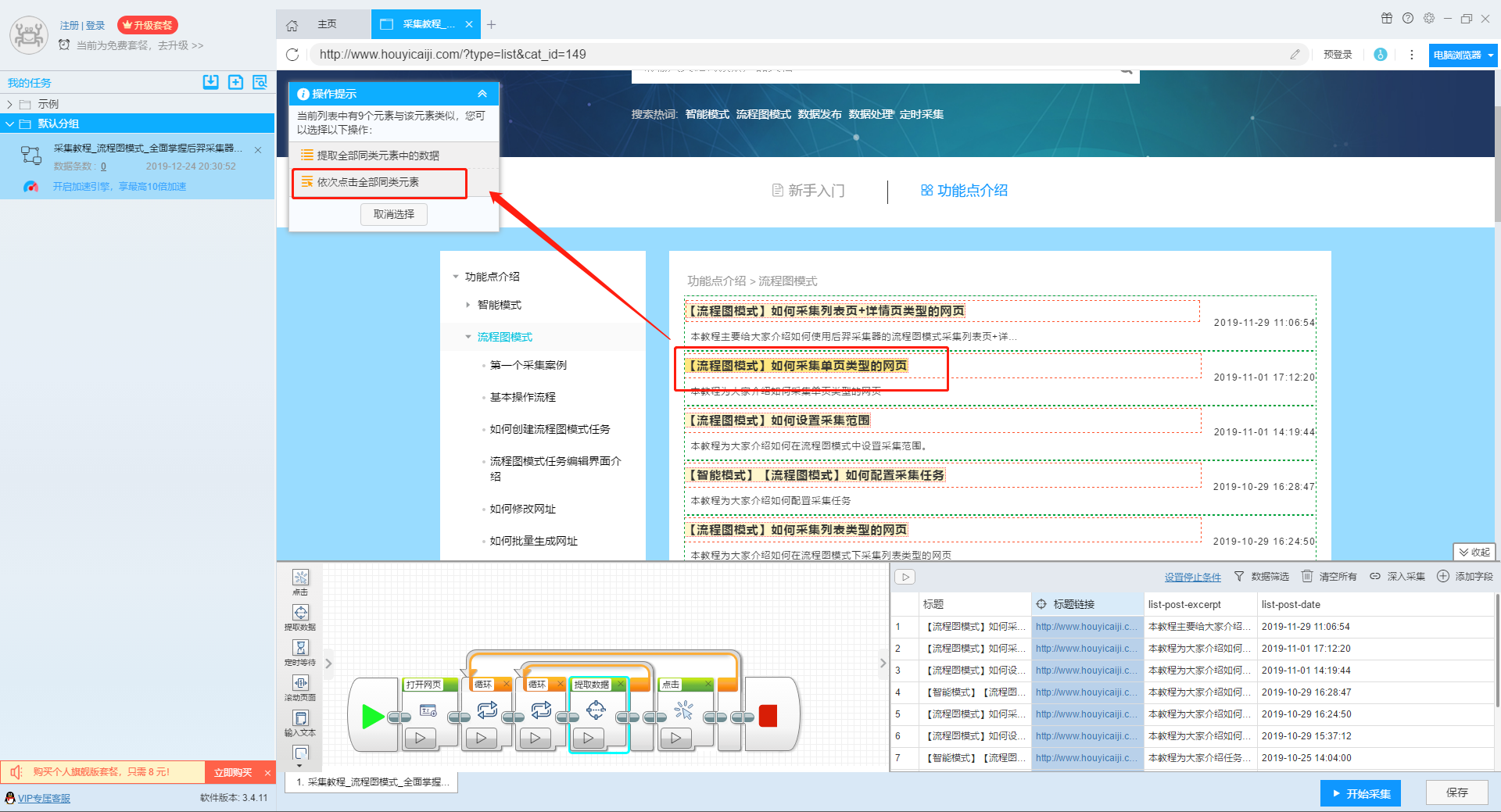Screen dimensions: 1501x812
Task: Click the preview play button above data table
Action: (905, 577)
